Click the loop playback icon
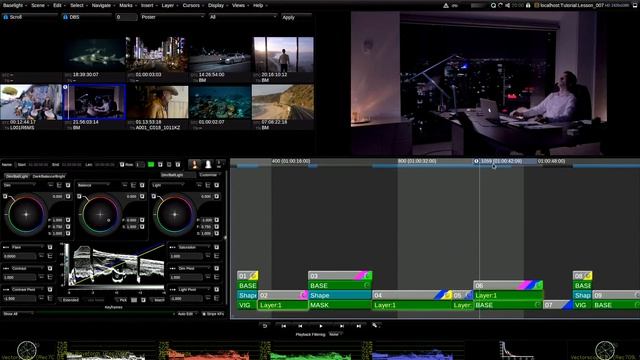 point(265,326)
